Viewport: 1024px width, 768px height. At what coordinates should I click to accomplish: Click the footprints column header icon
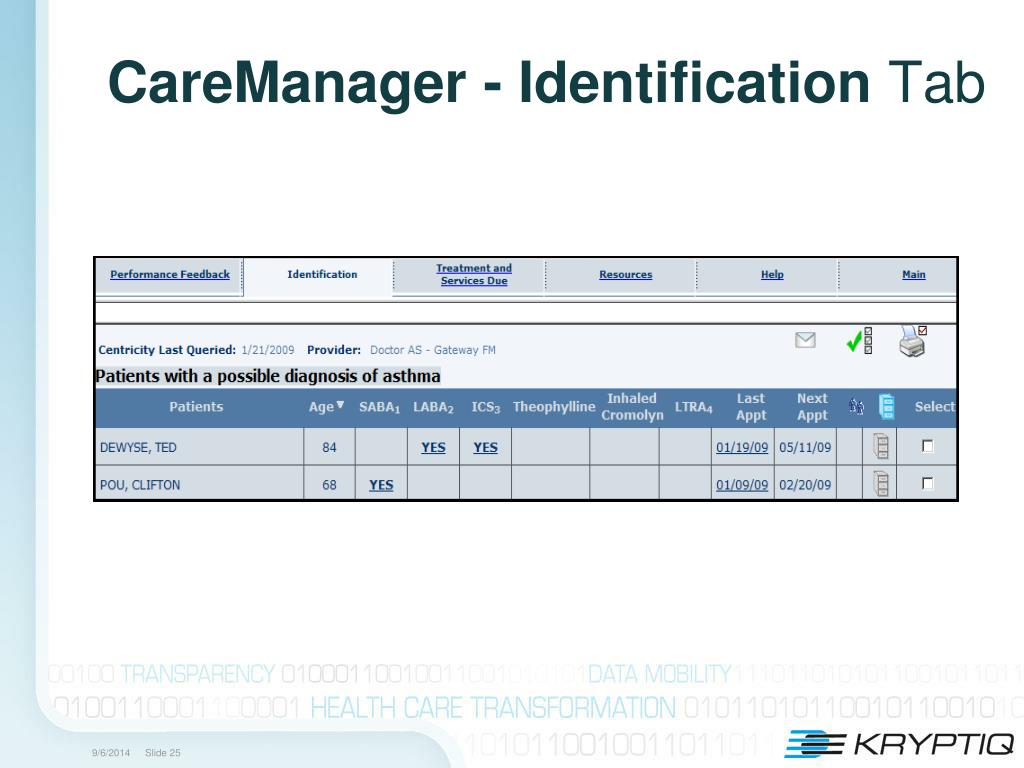tap(856, 407)
